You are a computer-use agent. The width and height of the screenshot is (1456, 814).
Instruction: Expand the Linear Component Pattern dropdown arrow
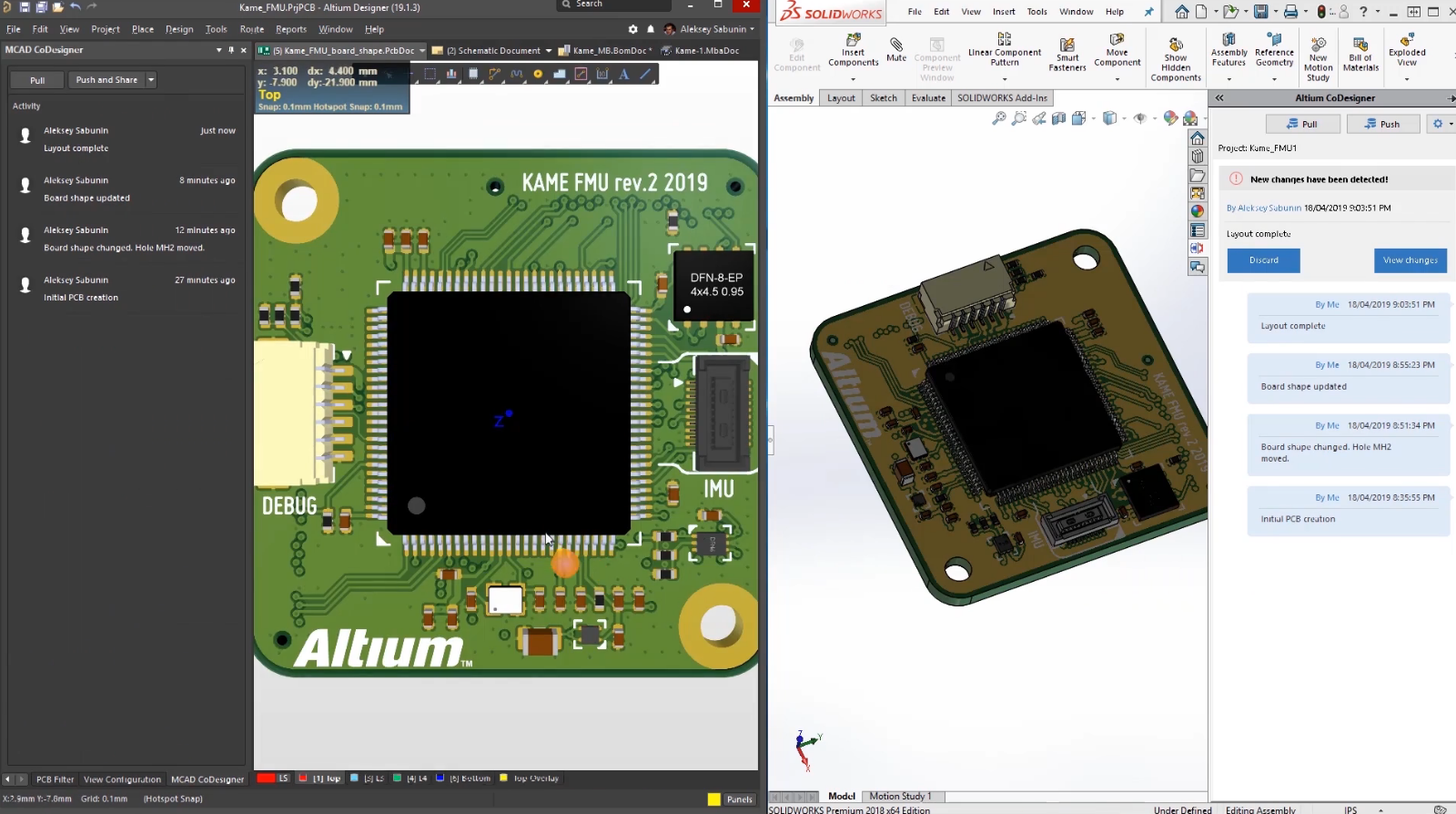click(1005, 79)
